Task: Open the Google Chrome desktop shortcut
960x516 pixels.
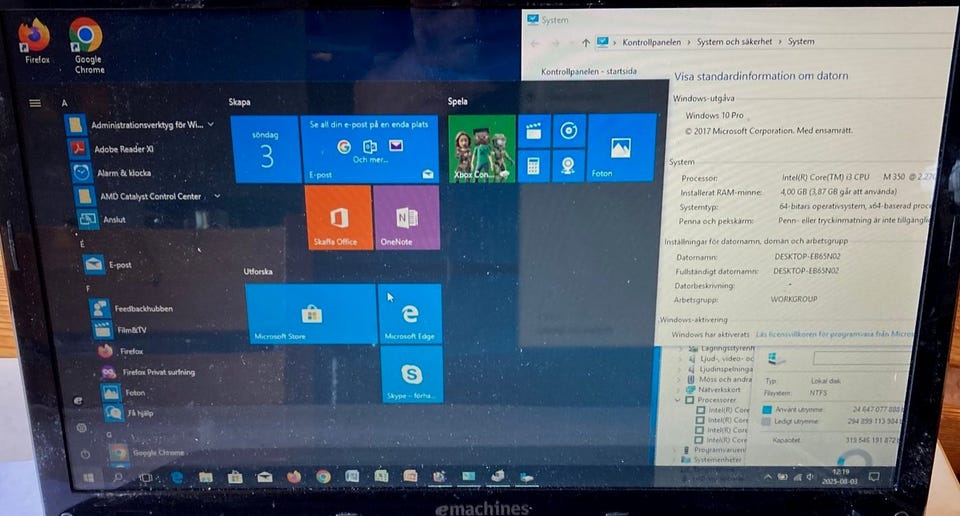Action: [88, 46]
